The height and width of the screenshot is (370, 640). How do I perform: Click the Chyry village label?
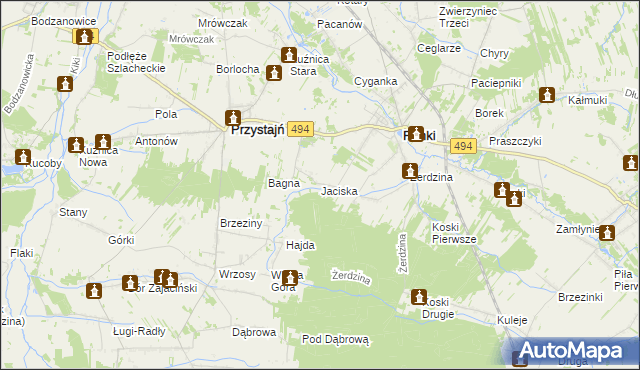point(494,53)
